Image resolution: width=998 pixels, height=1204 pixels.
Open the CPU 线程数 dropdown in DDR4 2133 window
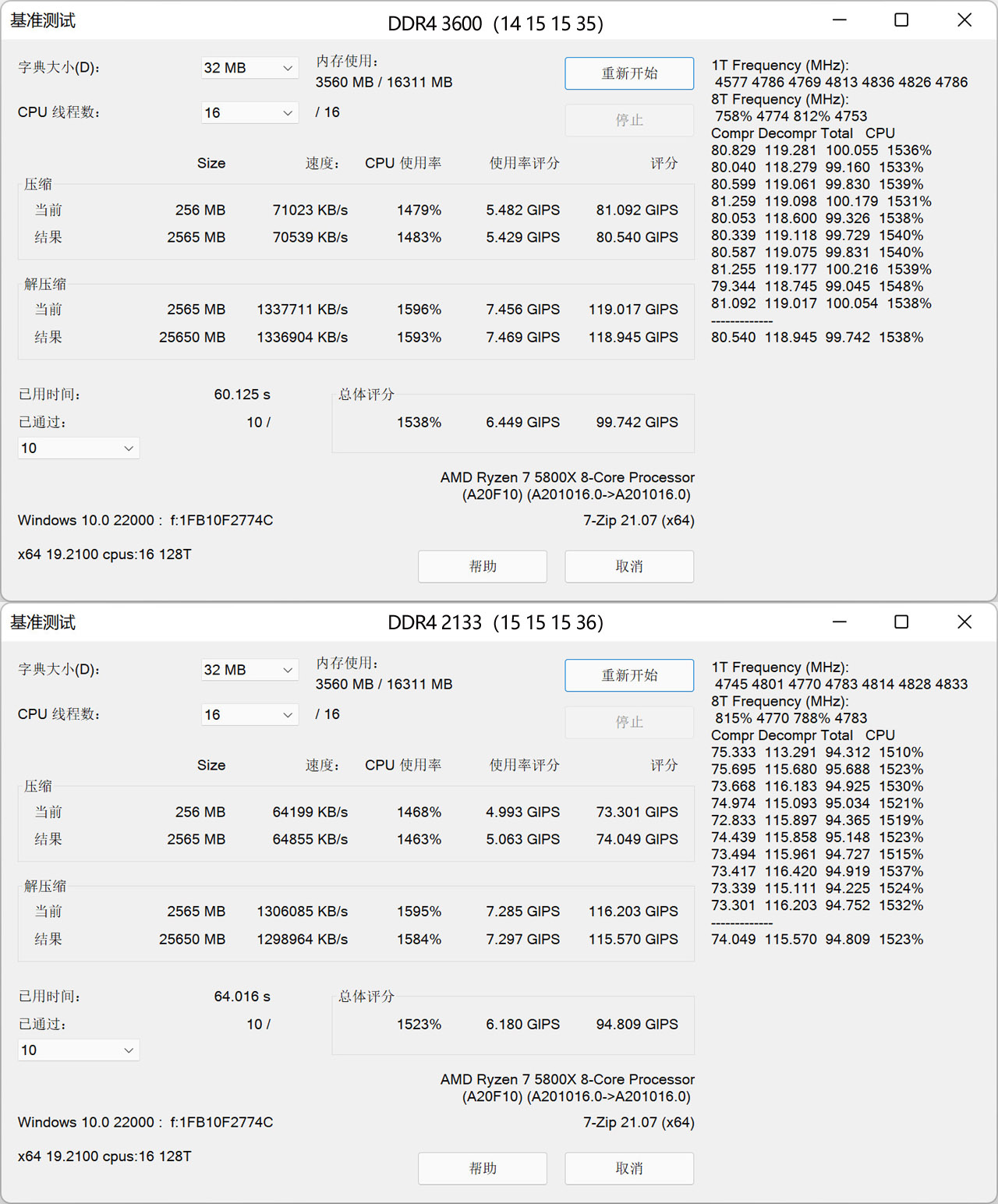click(x=249, y=714)
